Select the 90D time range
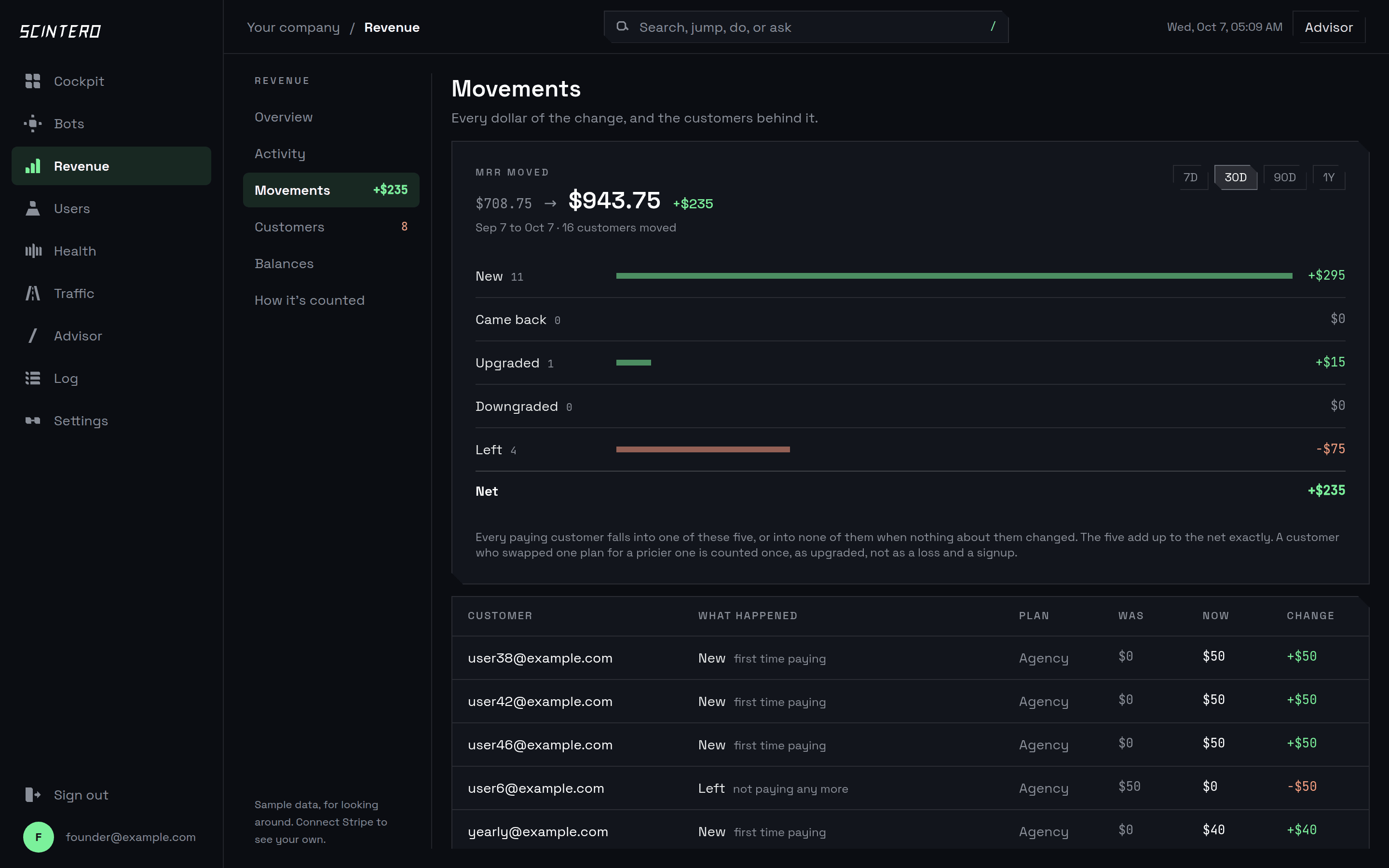This screenshot has height=868, width=1389. pyautogui.click(x=1284, y=177)
